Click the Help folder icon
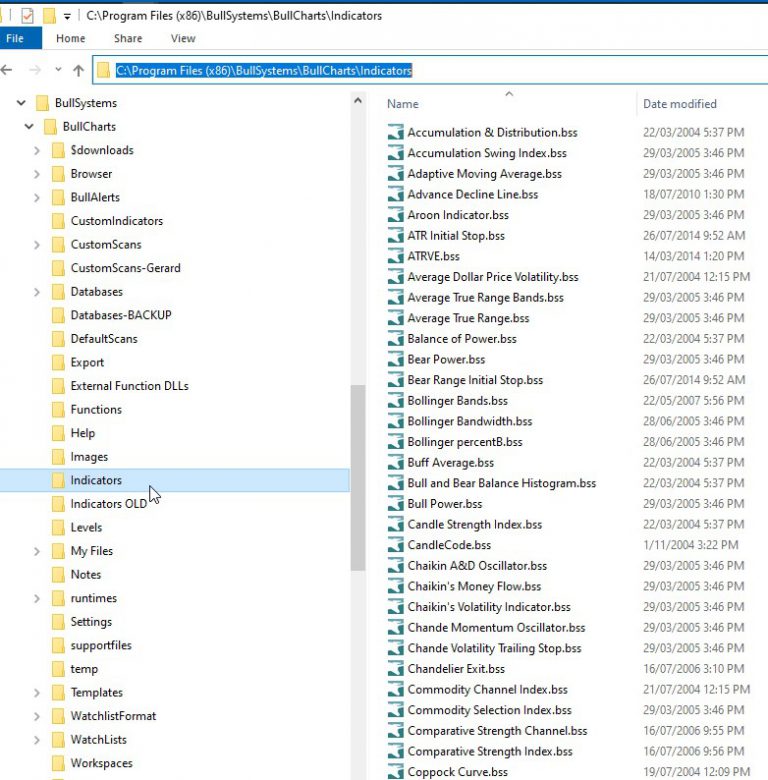The height and width of the screenshot is (780, 768). (58, 433)
